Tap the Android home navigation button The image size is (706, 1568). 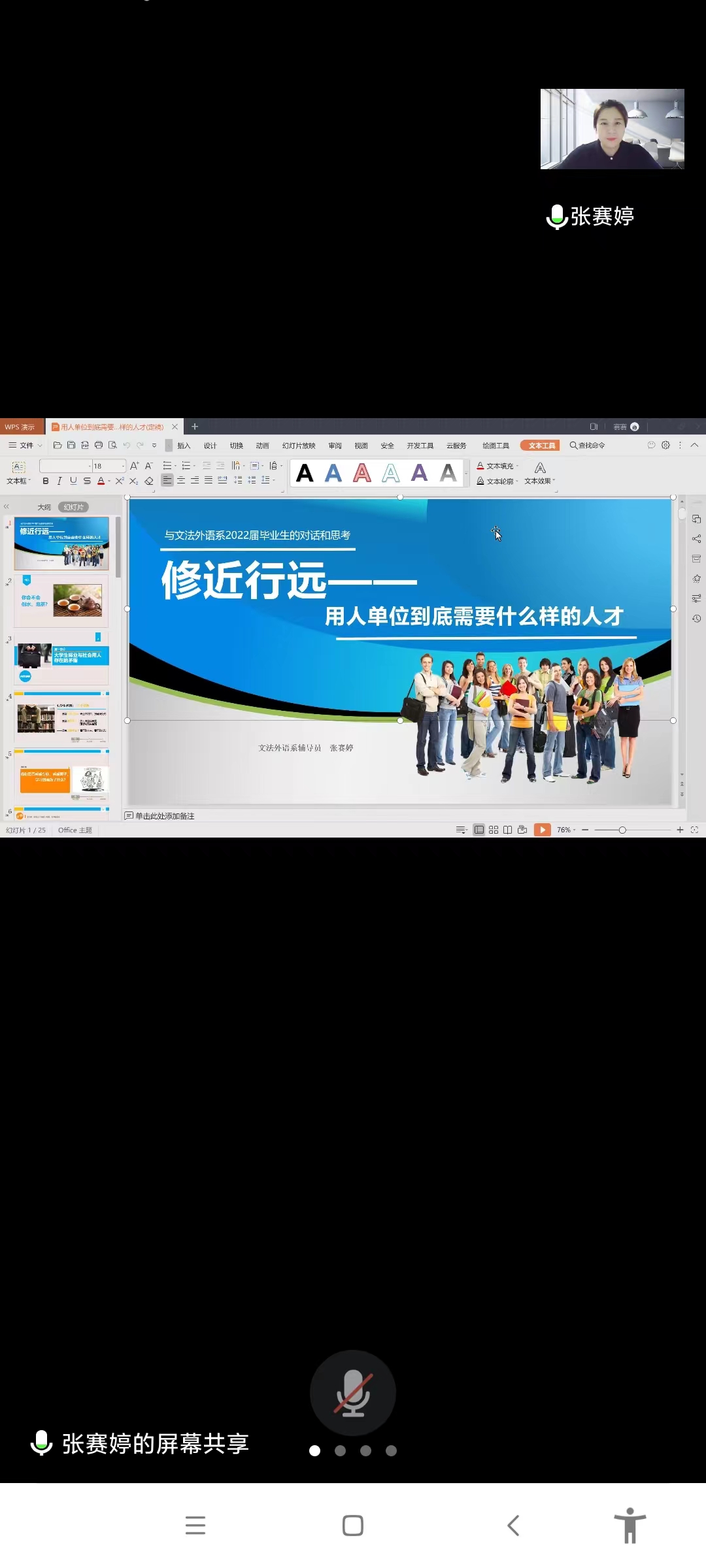[x=353, y=1526]
